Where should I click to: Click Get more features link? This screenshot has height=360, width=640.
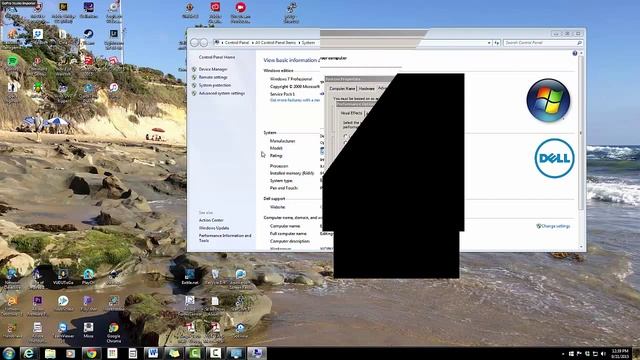click(x=295, y=100)
